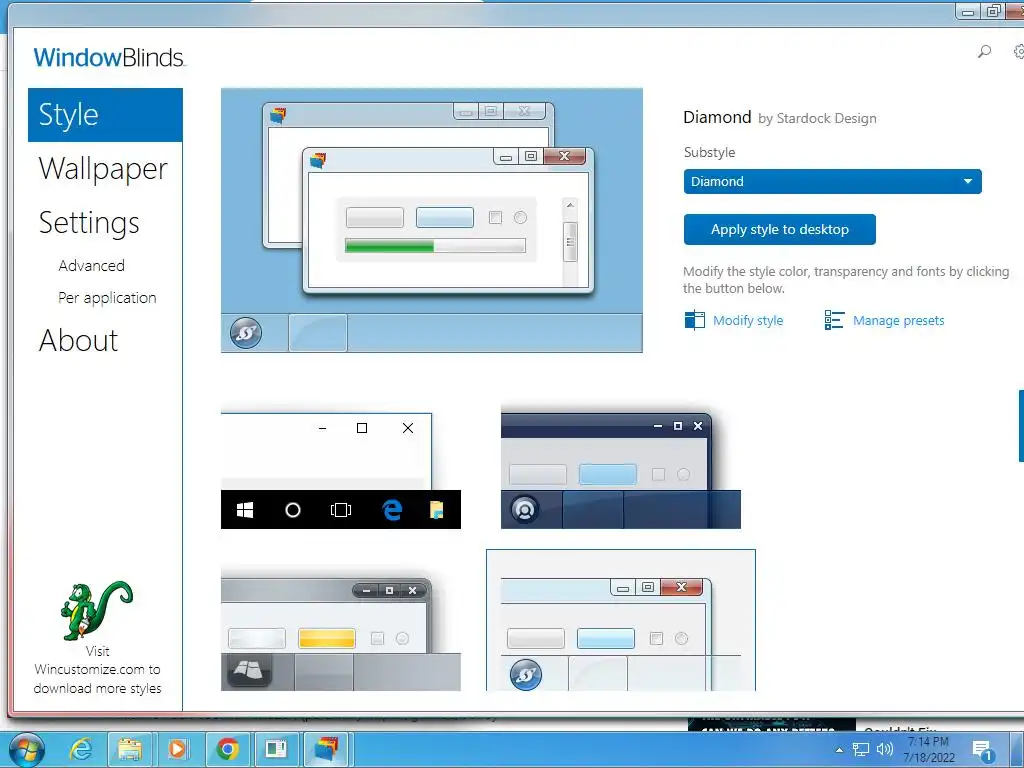
Task: Open Per application settings
Action: 107,298
